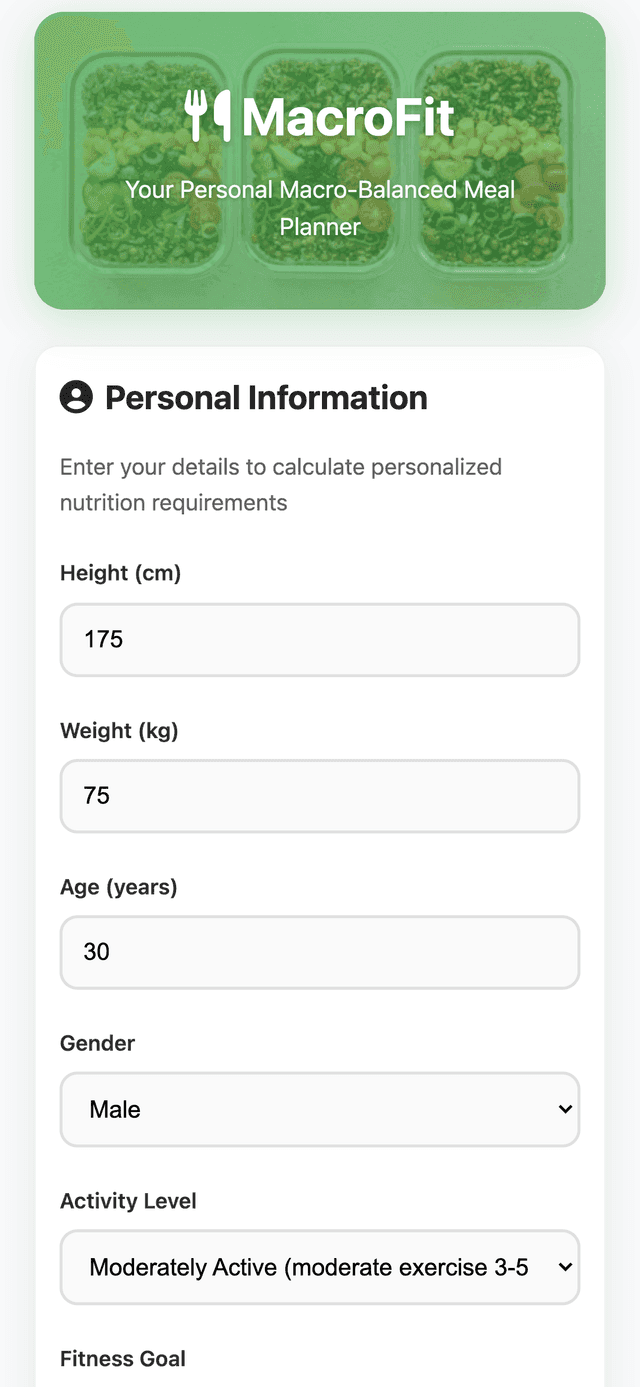The width and height of the screenshot is (640, 1387).
Task: Click the Weight (kg) label
Action: (x=119, y=731)
